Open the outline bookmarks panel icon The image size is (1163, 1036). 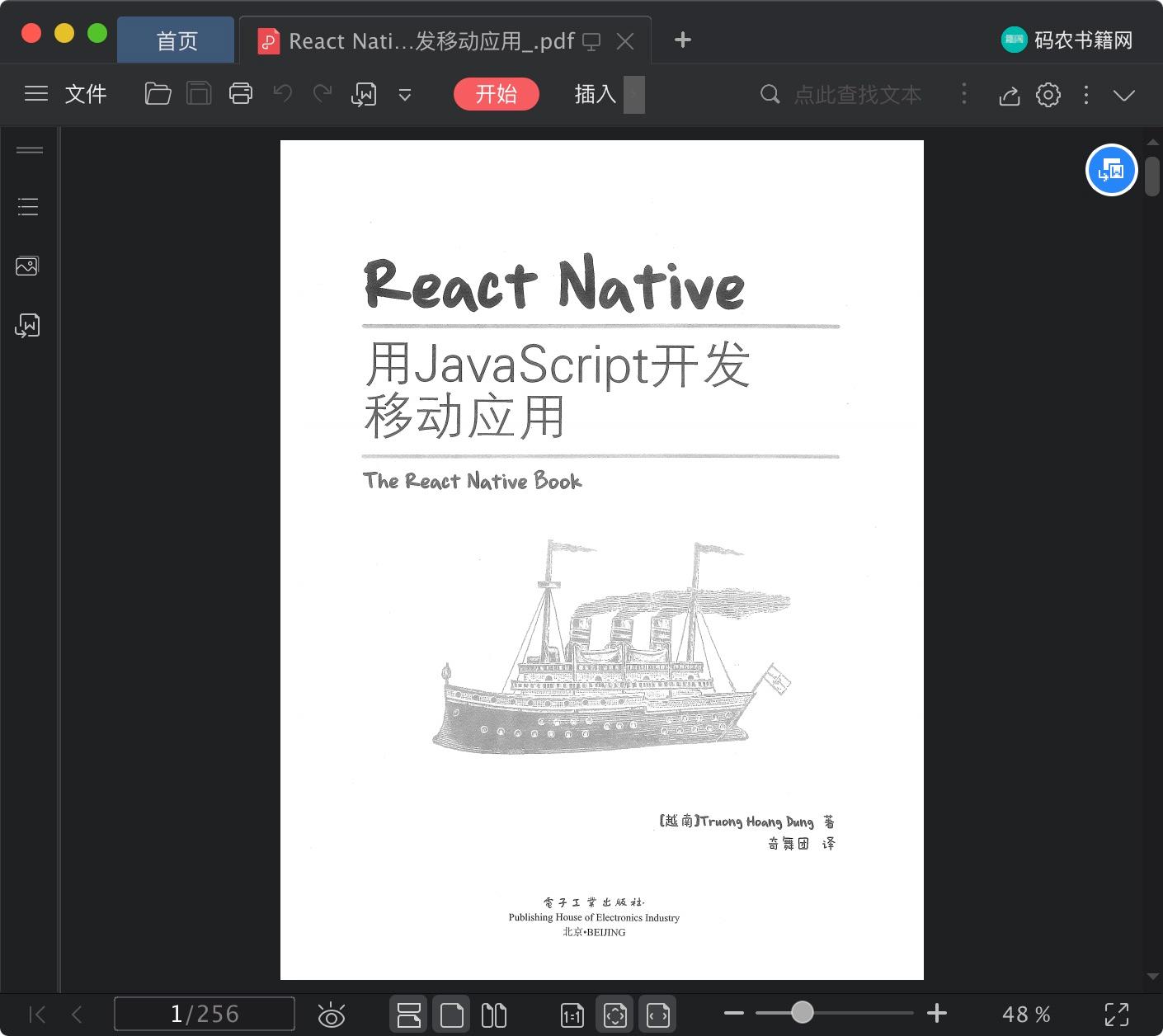pos(28,206)
